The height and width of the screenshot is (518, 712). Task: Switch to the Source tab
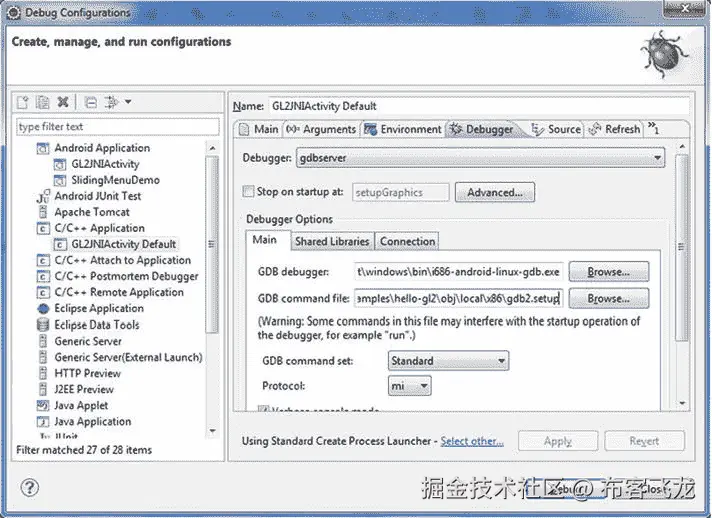pyautogui.click(x=556, y=129)
